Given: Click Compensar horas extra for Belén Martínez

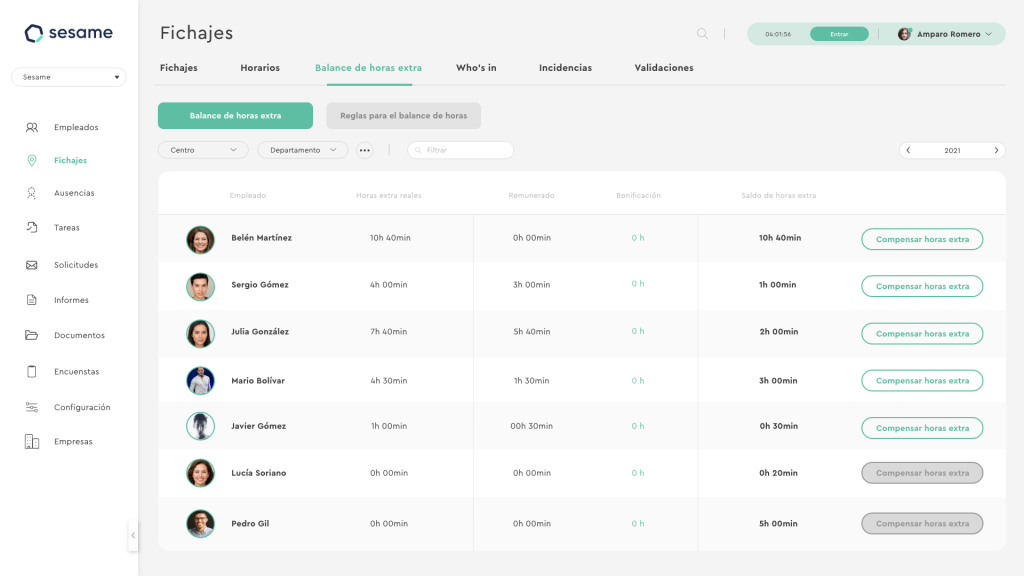Looking at the screenshot, I should click(922, 239).
